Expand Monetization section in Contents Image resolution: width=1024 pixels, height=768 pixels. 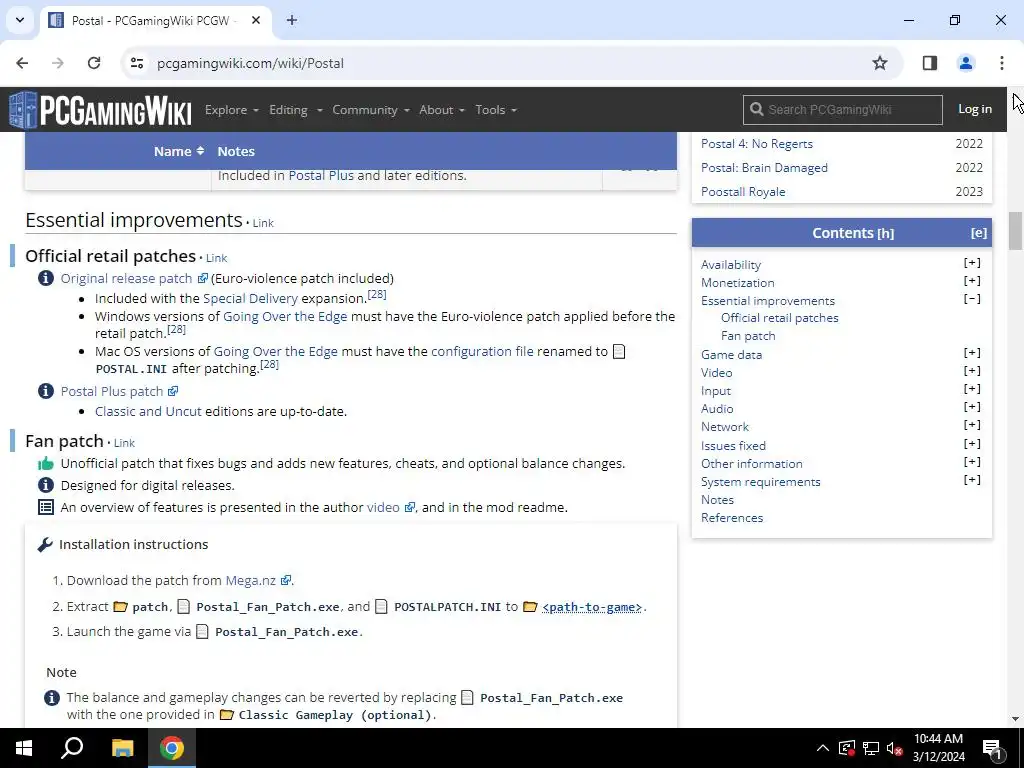point(972,281)
